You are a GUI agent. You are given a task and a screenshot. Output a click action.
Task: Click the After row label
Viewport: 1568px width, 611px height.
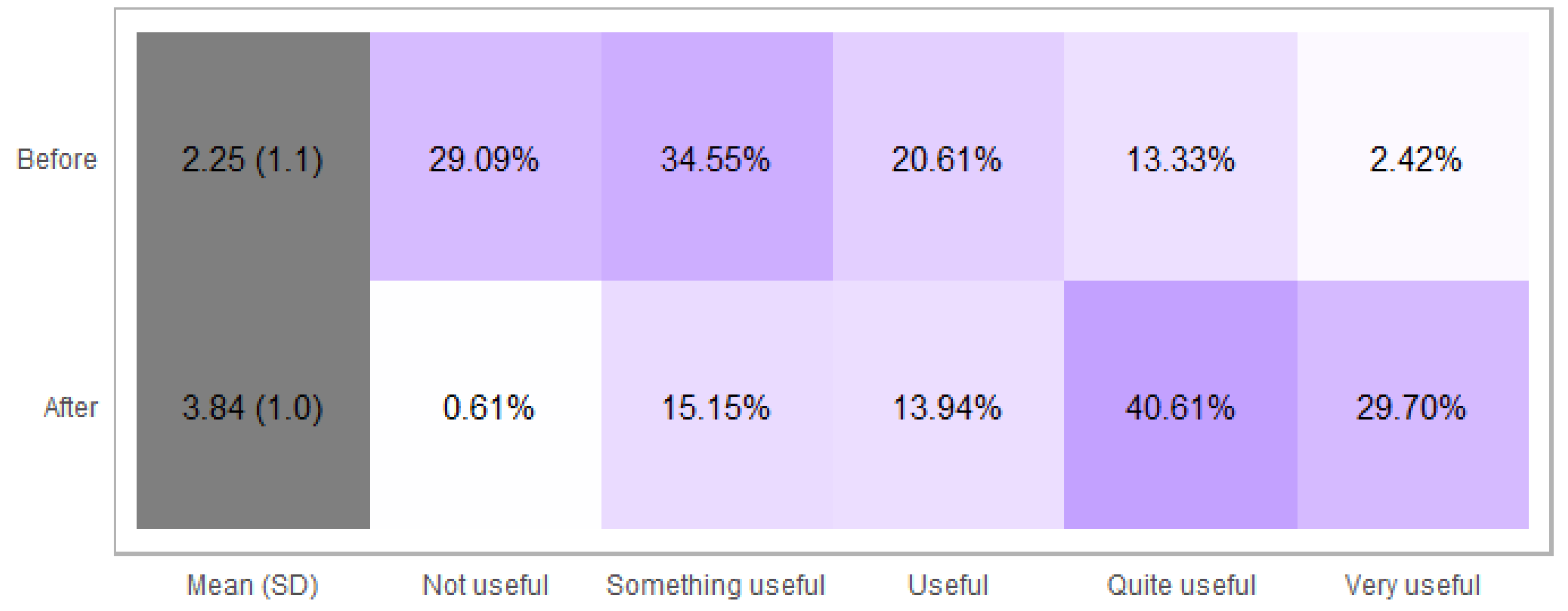coord(71,408)
